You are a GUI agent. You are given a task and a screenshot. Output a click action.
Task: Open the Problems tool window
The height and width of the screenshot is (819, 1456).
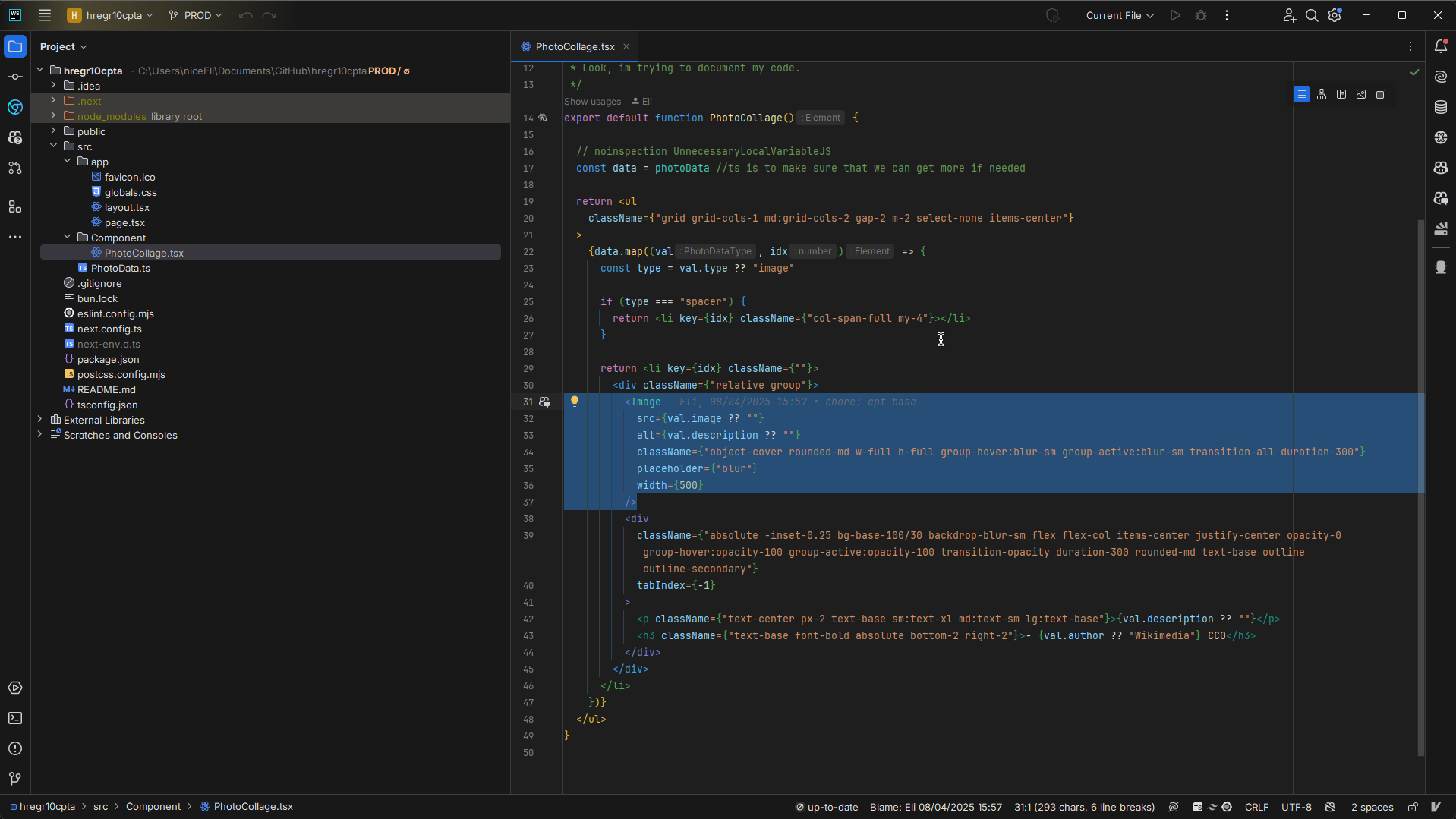15,748
